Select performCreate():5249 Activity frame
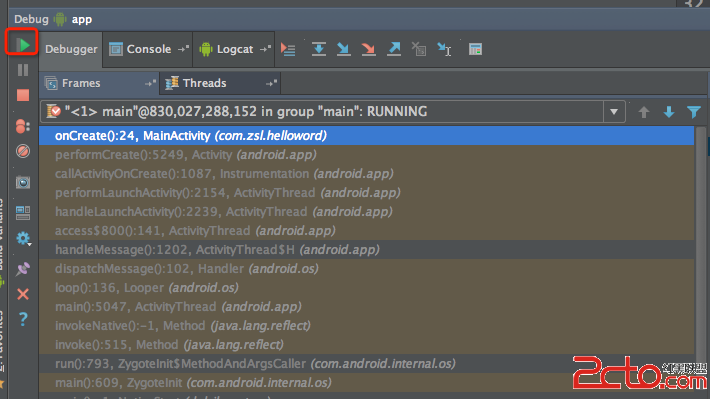Screen dimensions: 710x399 [366, 154]
